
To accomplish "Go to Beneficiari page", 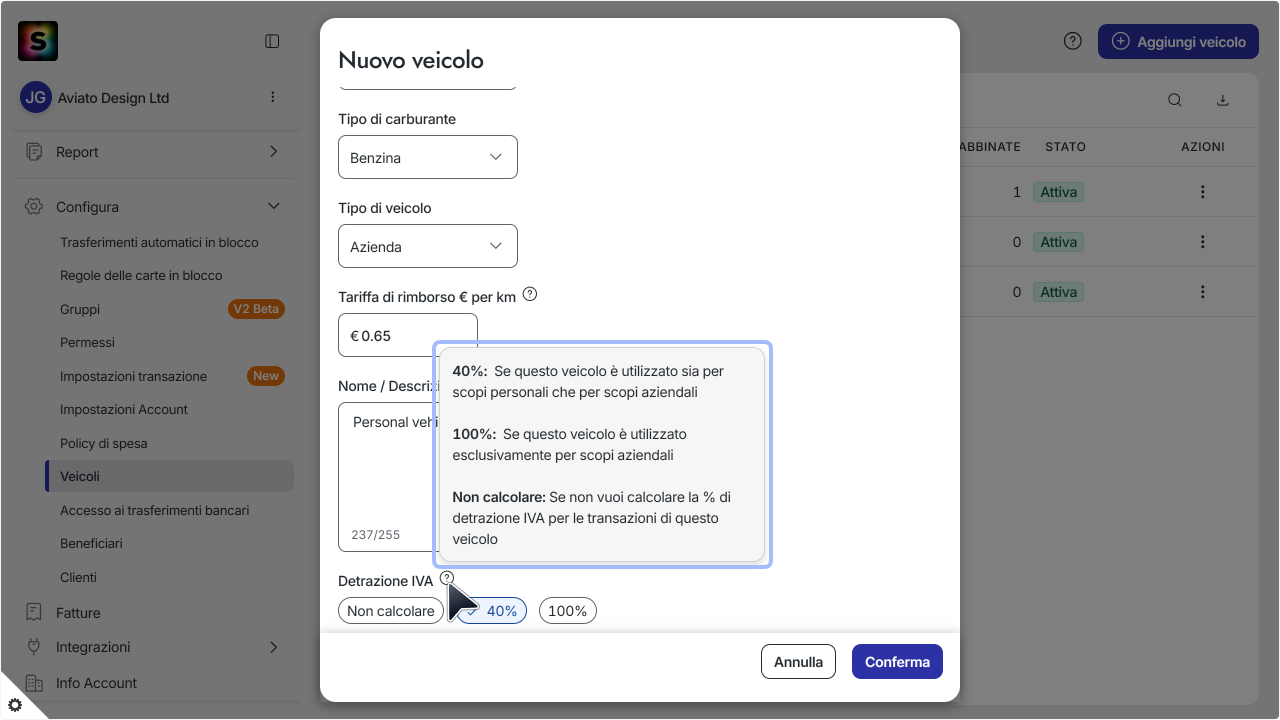I will click(91, 543).
